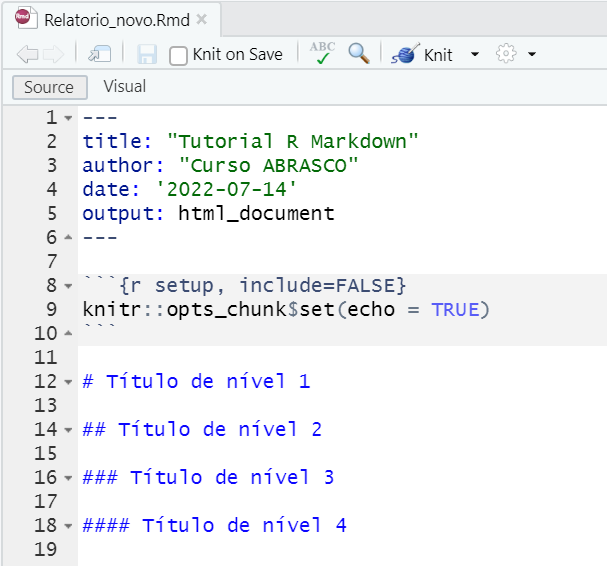This screenshot has width=607, height=566.
Task: Save the document with the floppy disk icon
Action: pos(147,54)
